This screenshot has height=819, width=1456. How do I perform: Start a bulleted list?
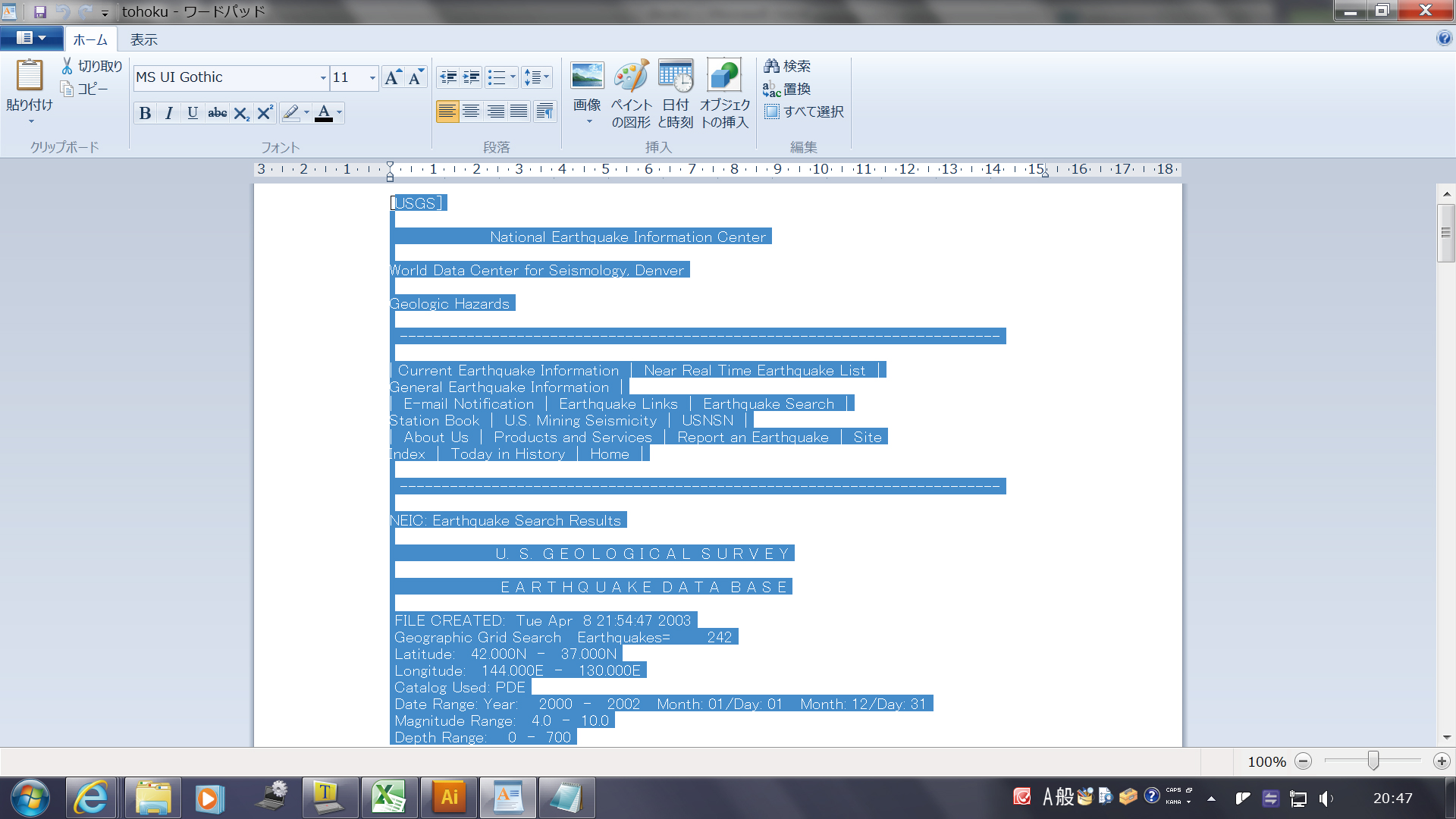[x=497, y=77]
